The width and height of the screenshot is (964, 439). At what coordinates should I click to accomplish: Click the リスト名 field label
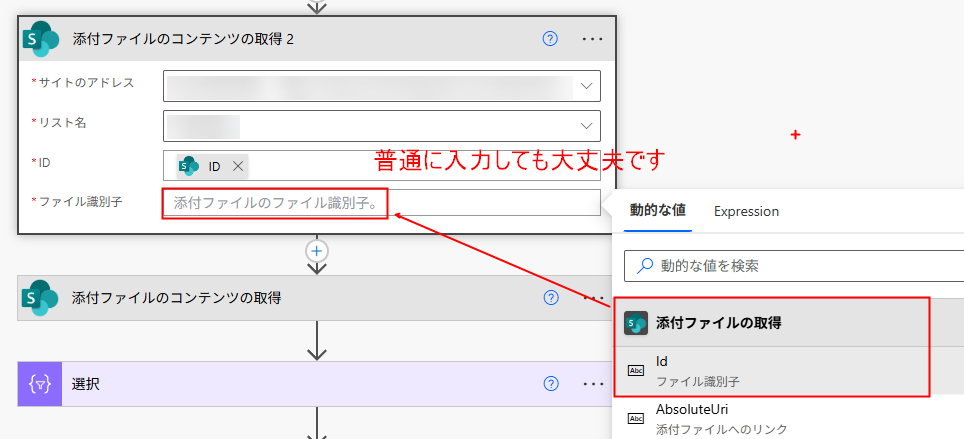[x=62, y=122]
